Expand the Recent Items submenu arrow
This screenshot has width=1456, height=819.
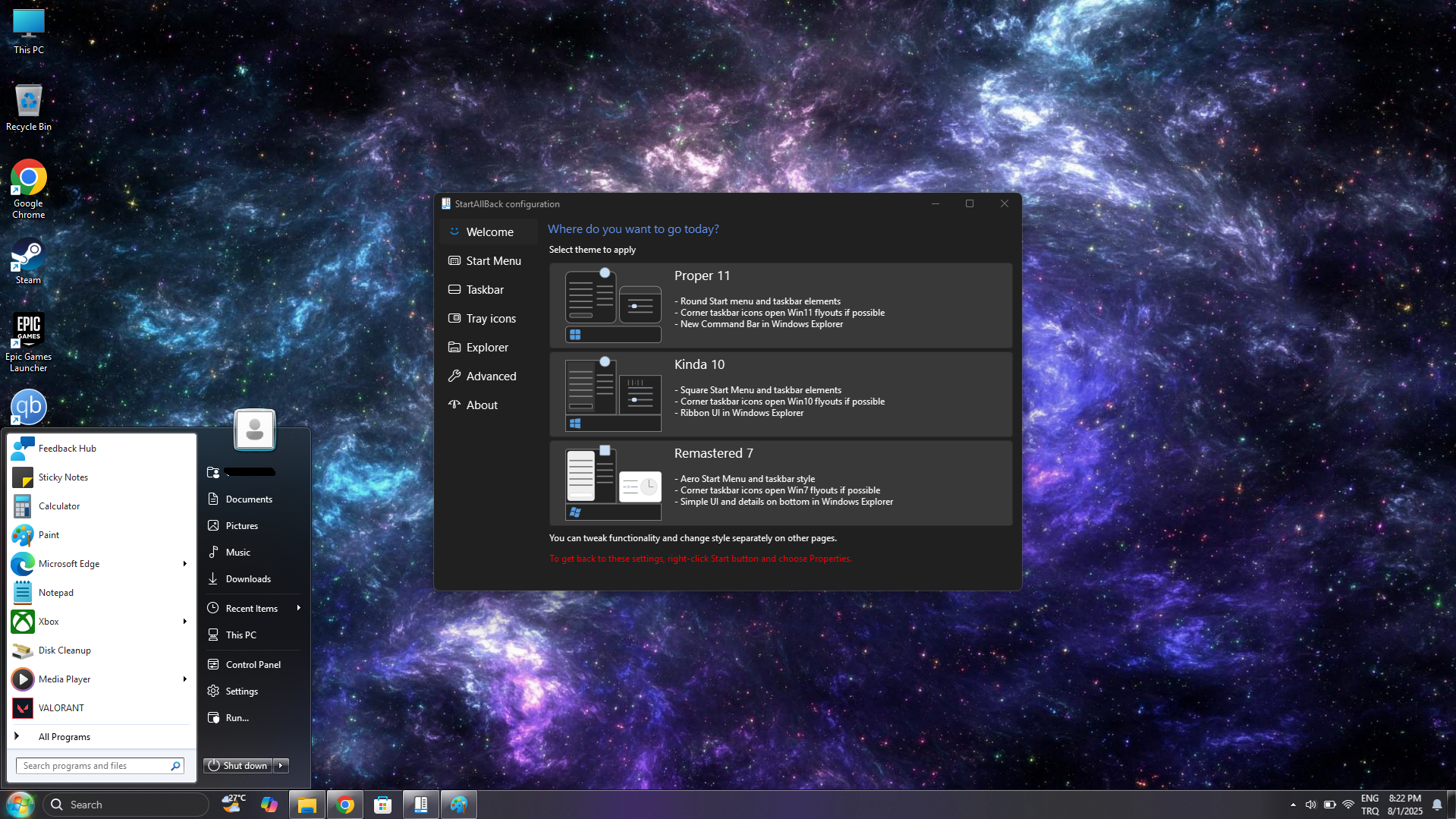[299, 608]
